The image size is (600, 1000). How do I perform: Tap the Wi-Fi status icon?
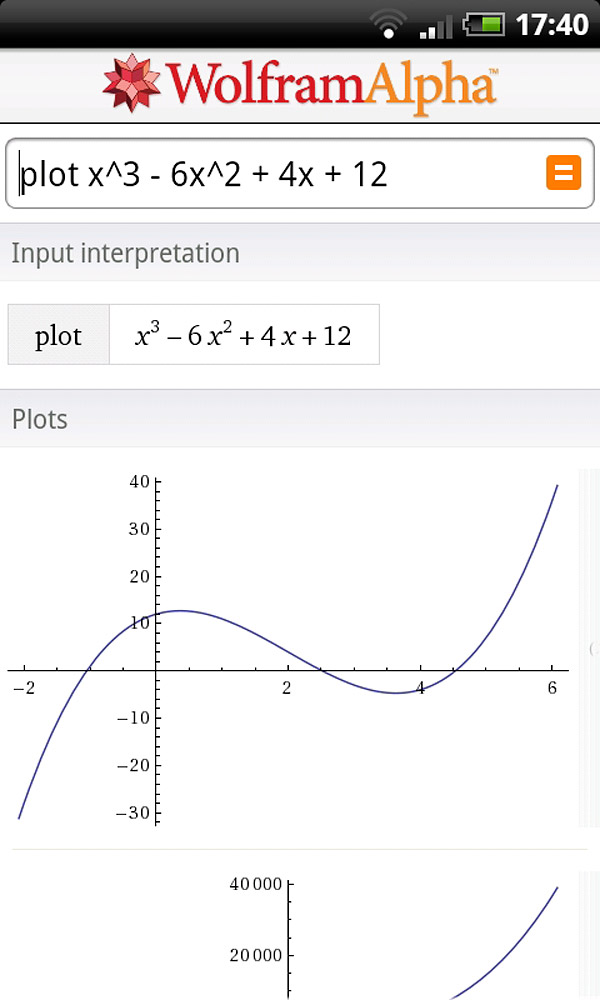click(x=386, y=23)
